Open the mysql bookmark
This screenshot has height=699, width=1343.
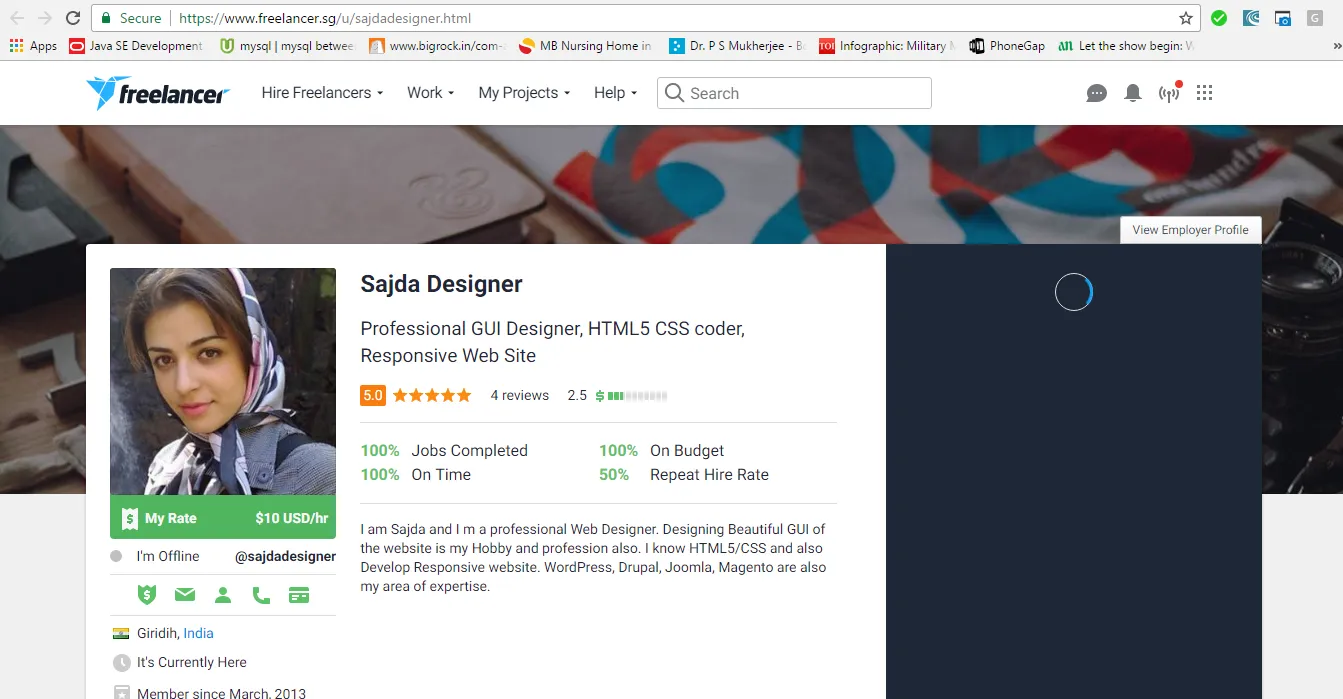click(287, 46)
